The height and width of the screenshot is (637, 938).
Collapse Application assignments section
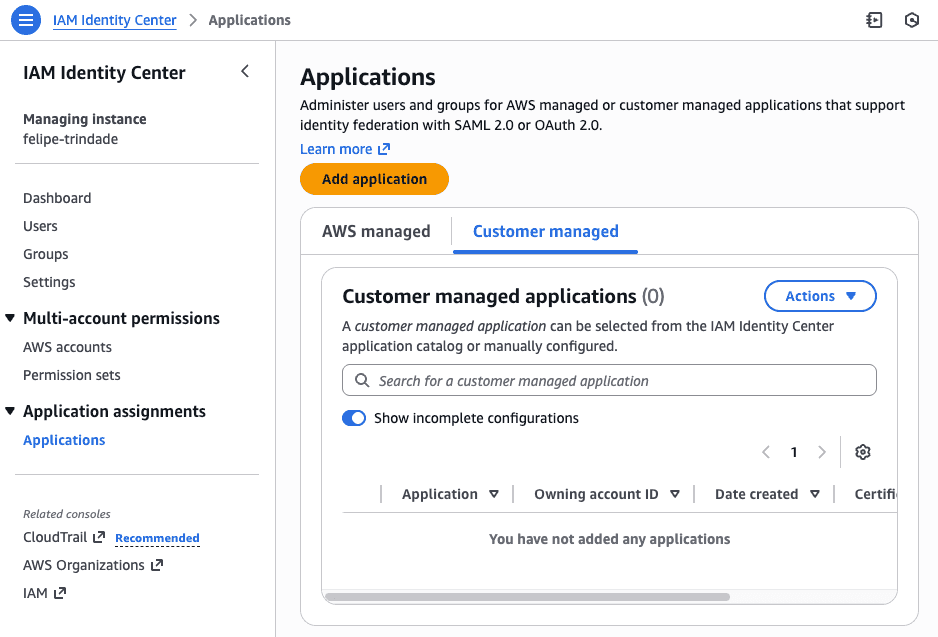11,412
